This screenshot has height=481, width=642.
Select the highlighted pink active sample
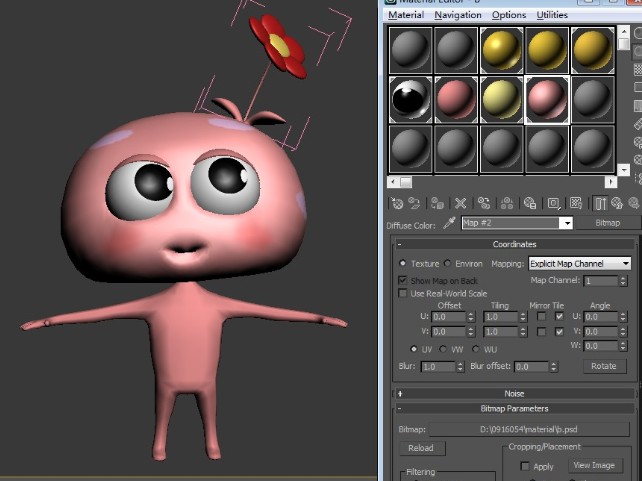[x=547, y=99]
